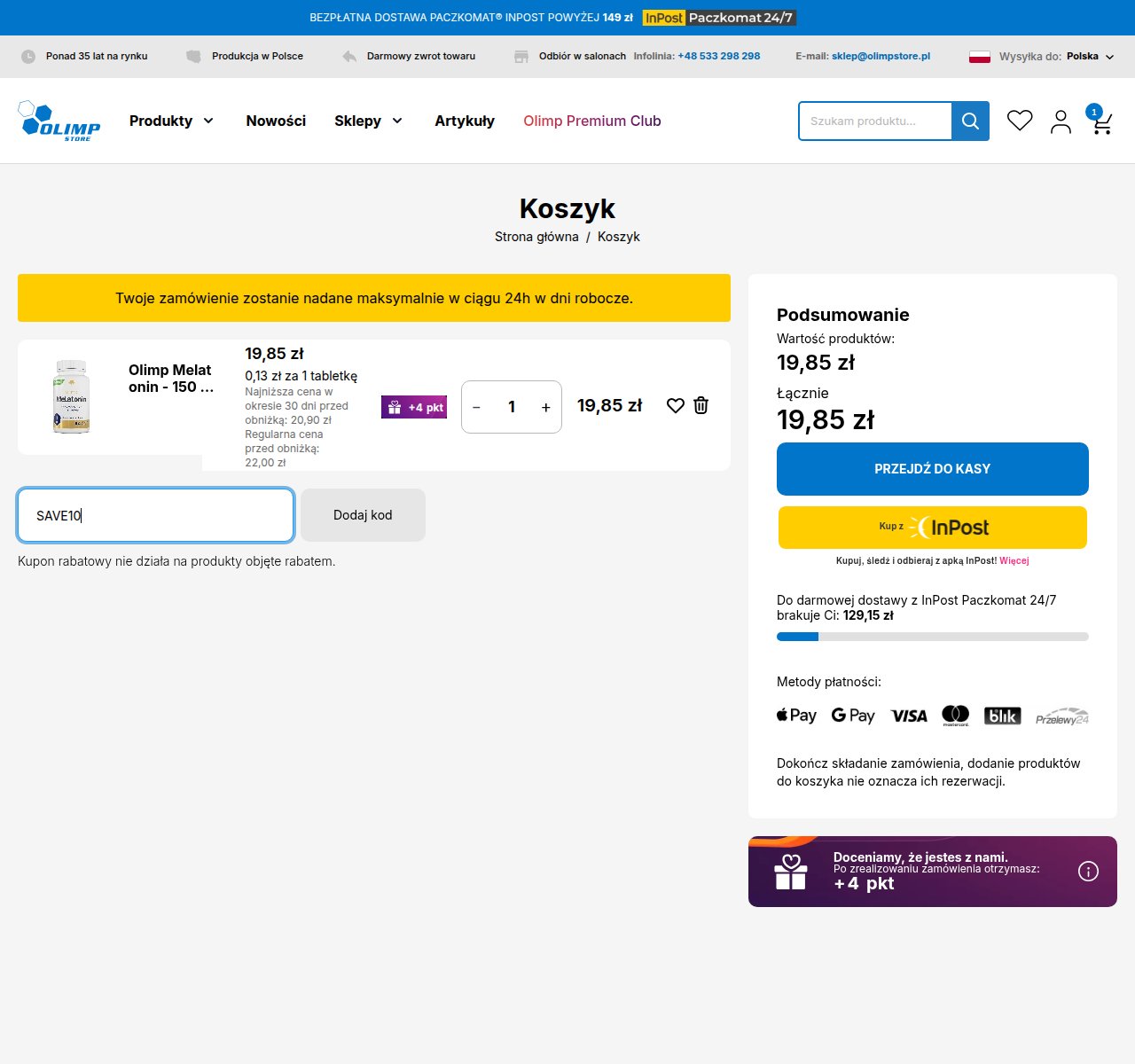This screenshot has width=1135, height=1064.
Task: Follow the Więcej InPost link
Action: point(1014,560)
